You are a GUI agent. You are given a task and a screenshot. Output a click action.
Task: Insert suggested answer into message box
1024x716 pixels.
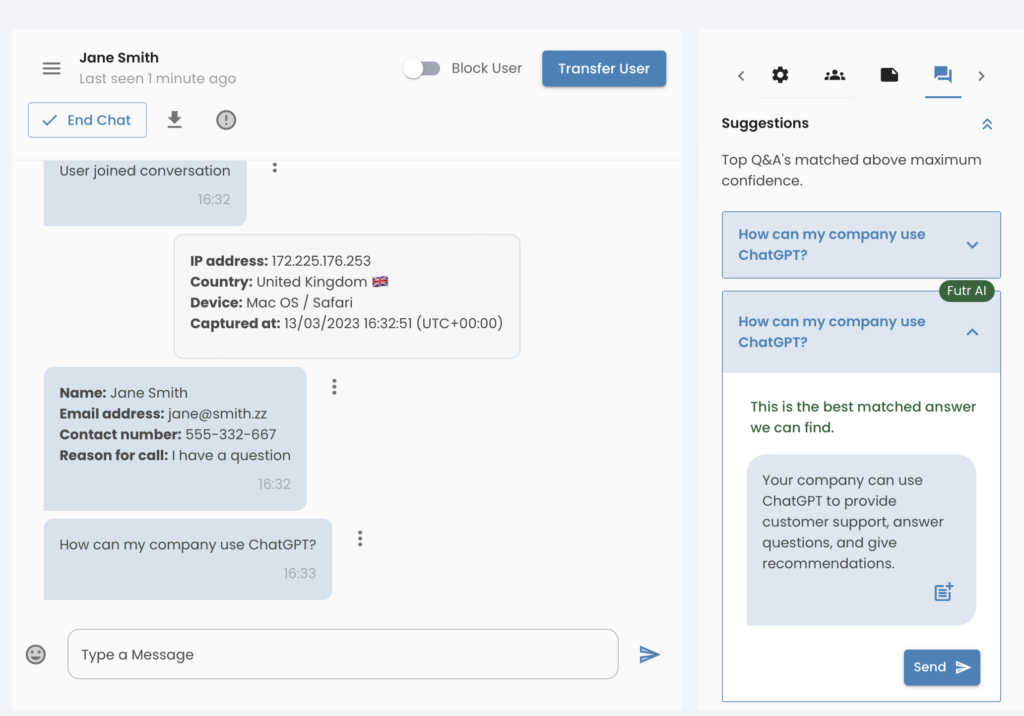coord(943,592)
